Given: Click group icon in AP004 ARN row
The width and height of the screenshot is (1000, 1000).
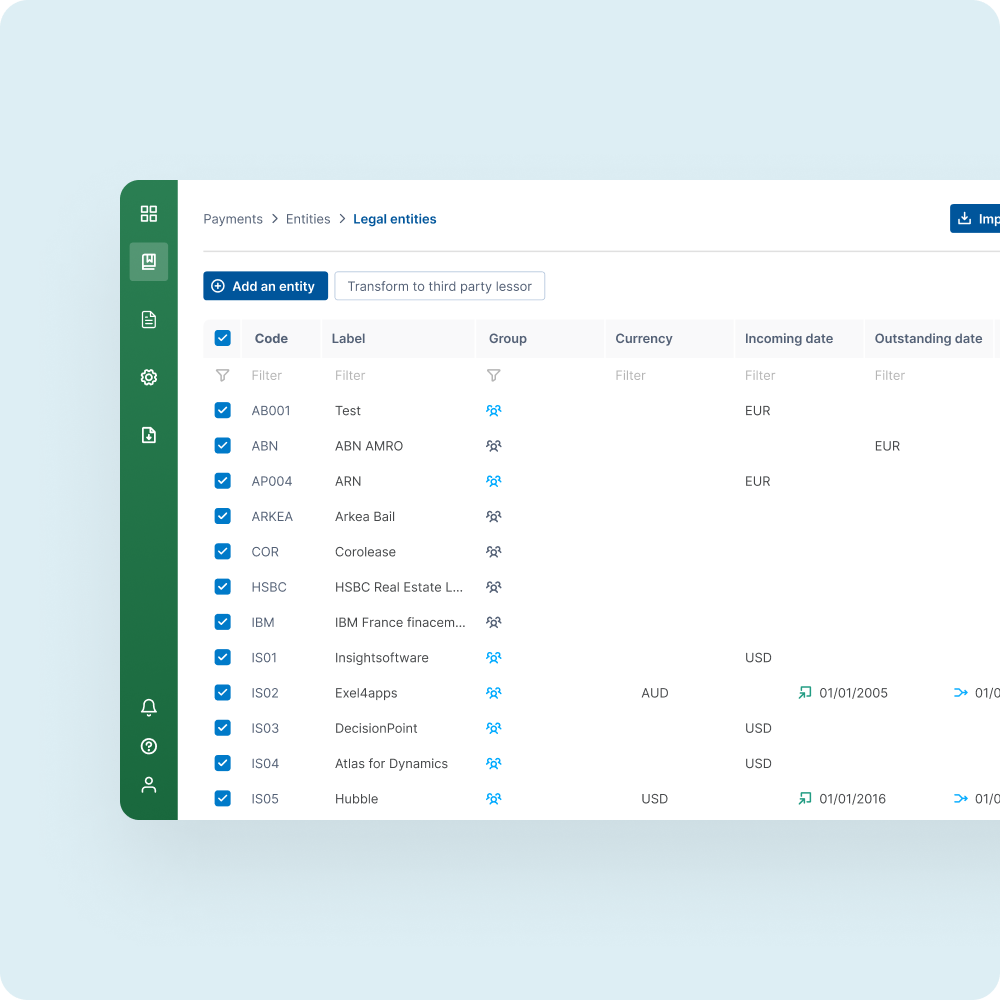Looking at the screenshot, I should (x=494, y=481).
